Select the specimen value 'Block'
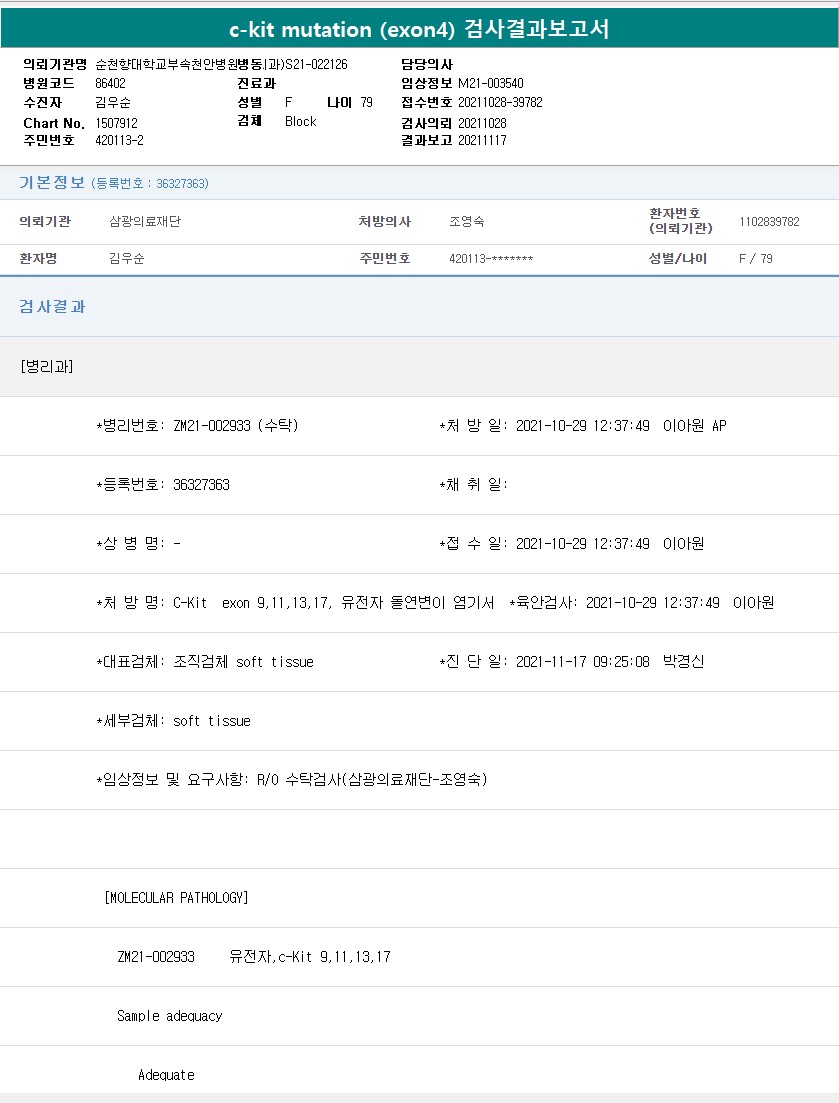 (300, 121)
